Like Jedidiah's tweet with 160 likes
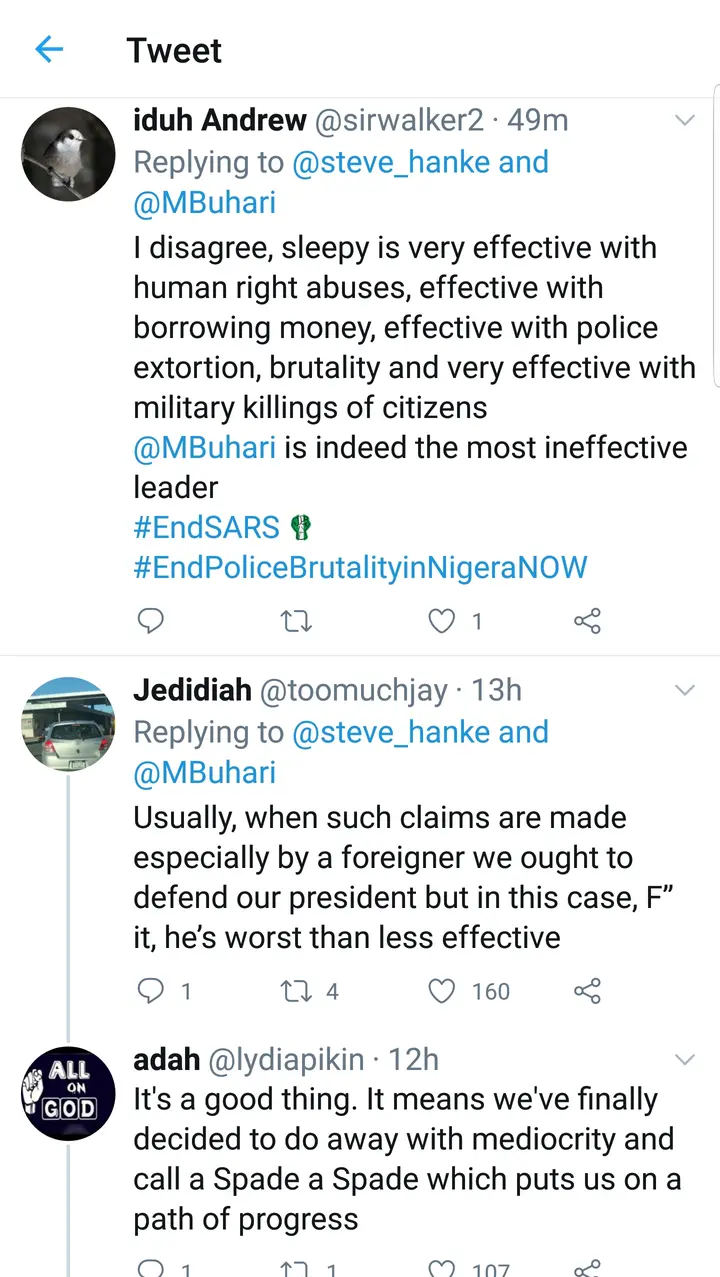This screenshot has height=1277, width=720. [441, 991]
